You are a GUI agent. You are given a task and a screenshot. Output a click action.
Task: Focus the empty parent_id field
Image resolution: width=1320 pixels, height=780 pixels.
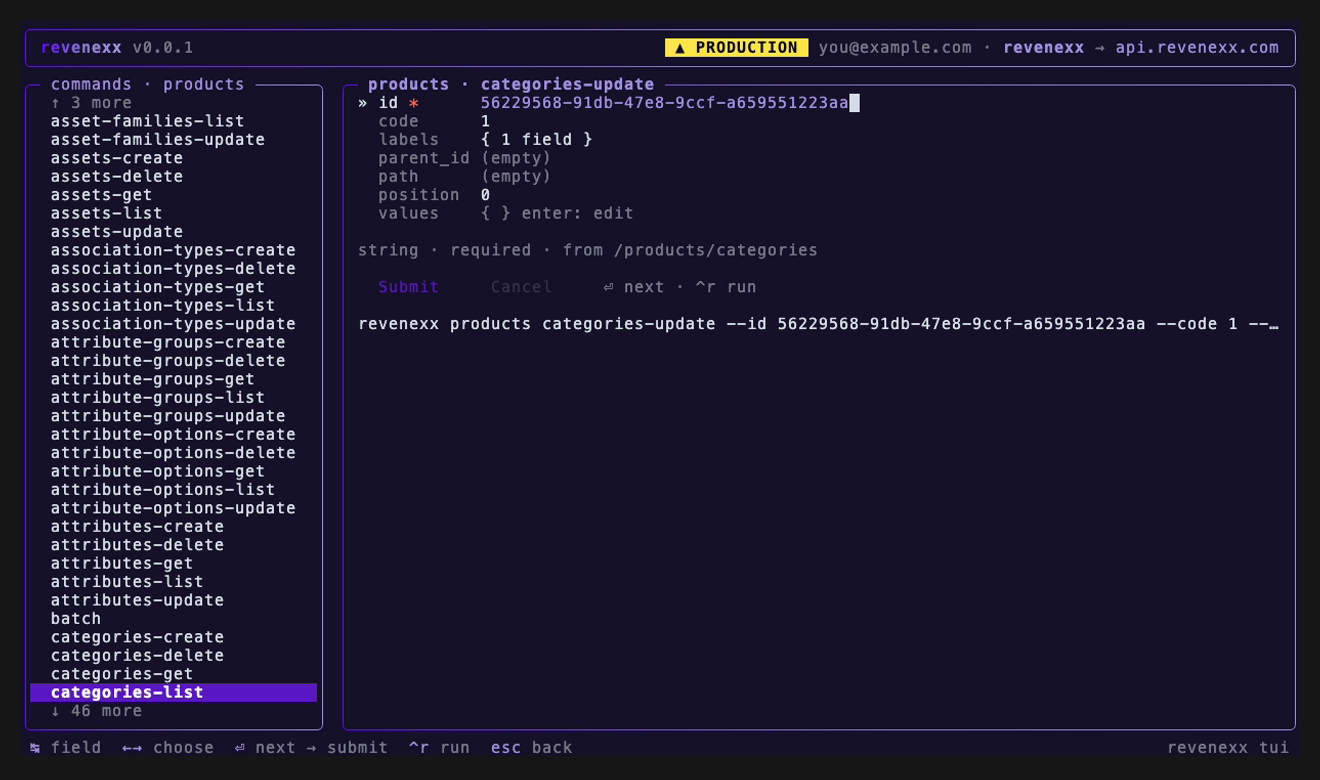tap(516, 158)
